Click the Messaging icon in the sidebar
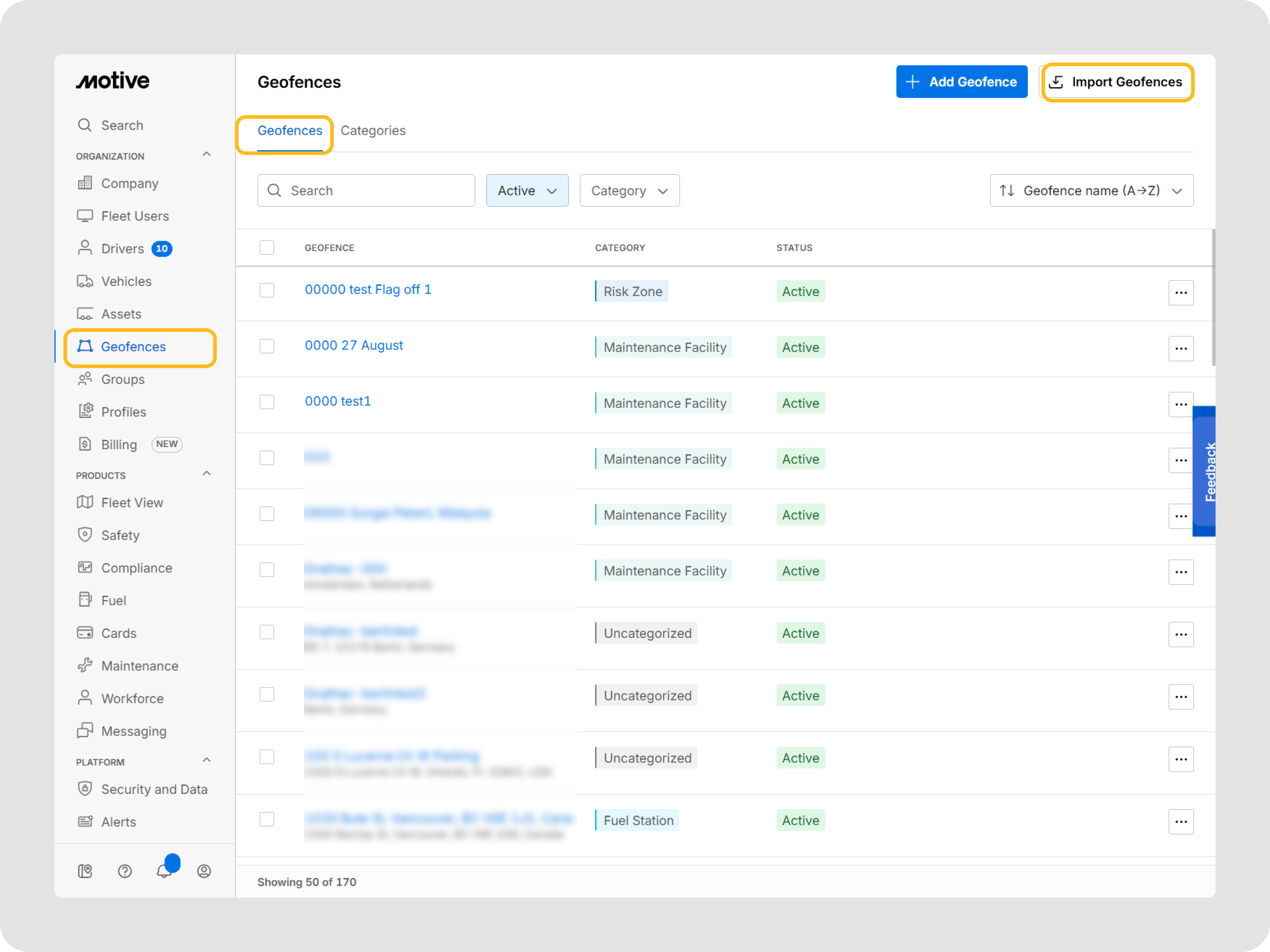1270x952 pixels. pos(85,731)
